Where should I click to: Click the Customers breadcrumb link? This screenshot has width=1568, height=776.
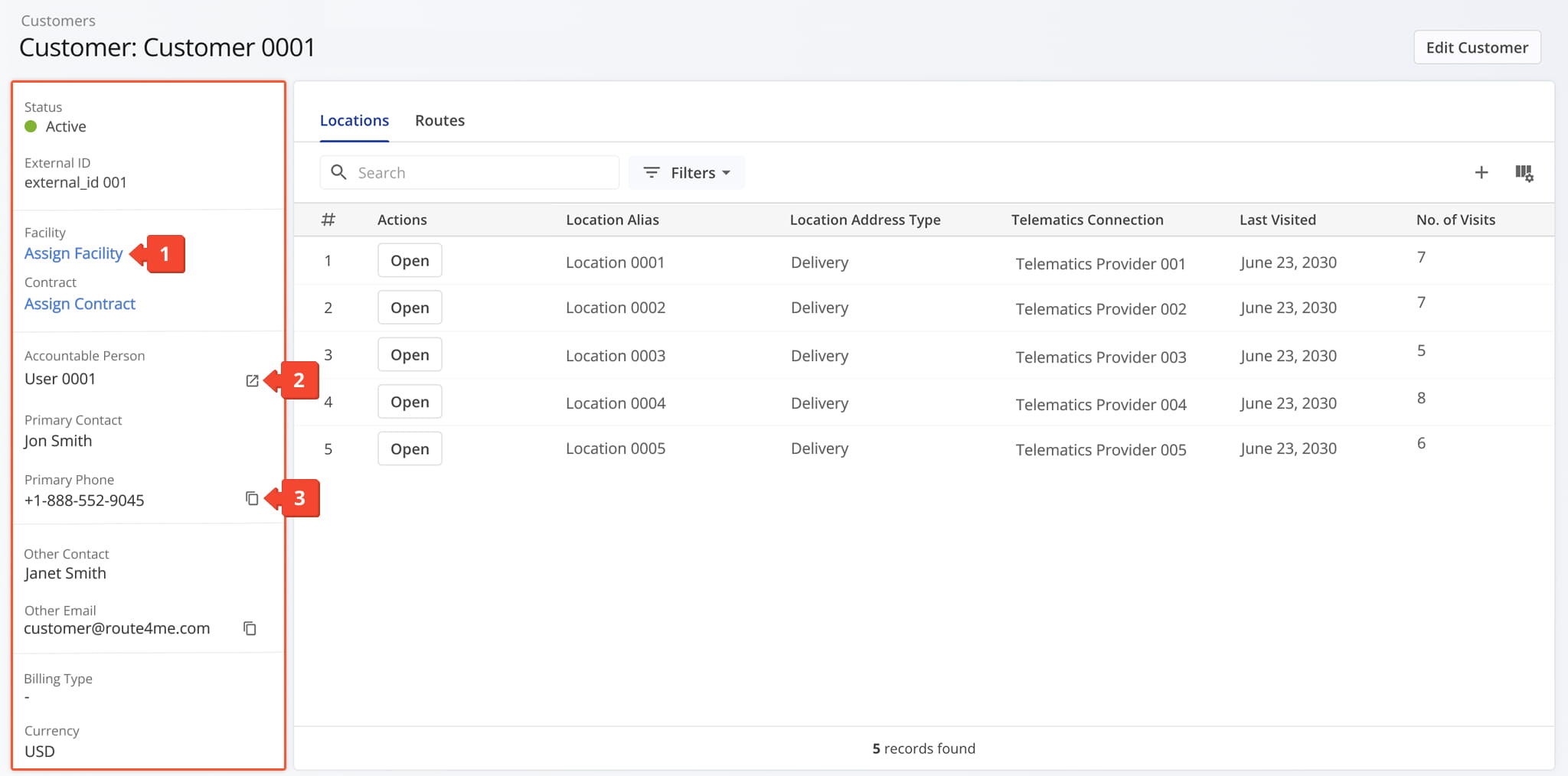(x=58, y=21)
